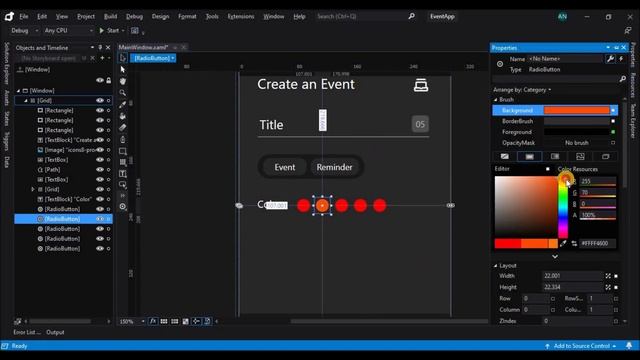Click the new storyboard plus icon
Viewport: 640px width, 360px height.
[102, 58]
